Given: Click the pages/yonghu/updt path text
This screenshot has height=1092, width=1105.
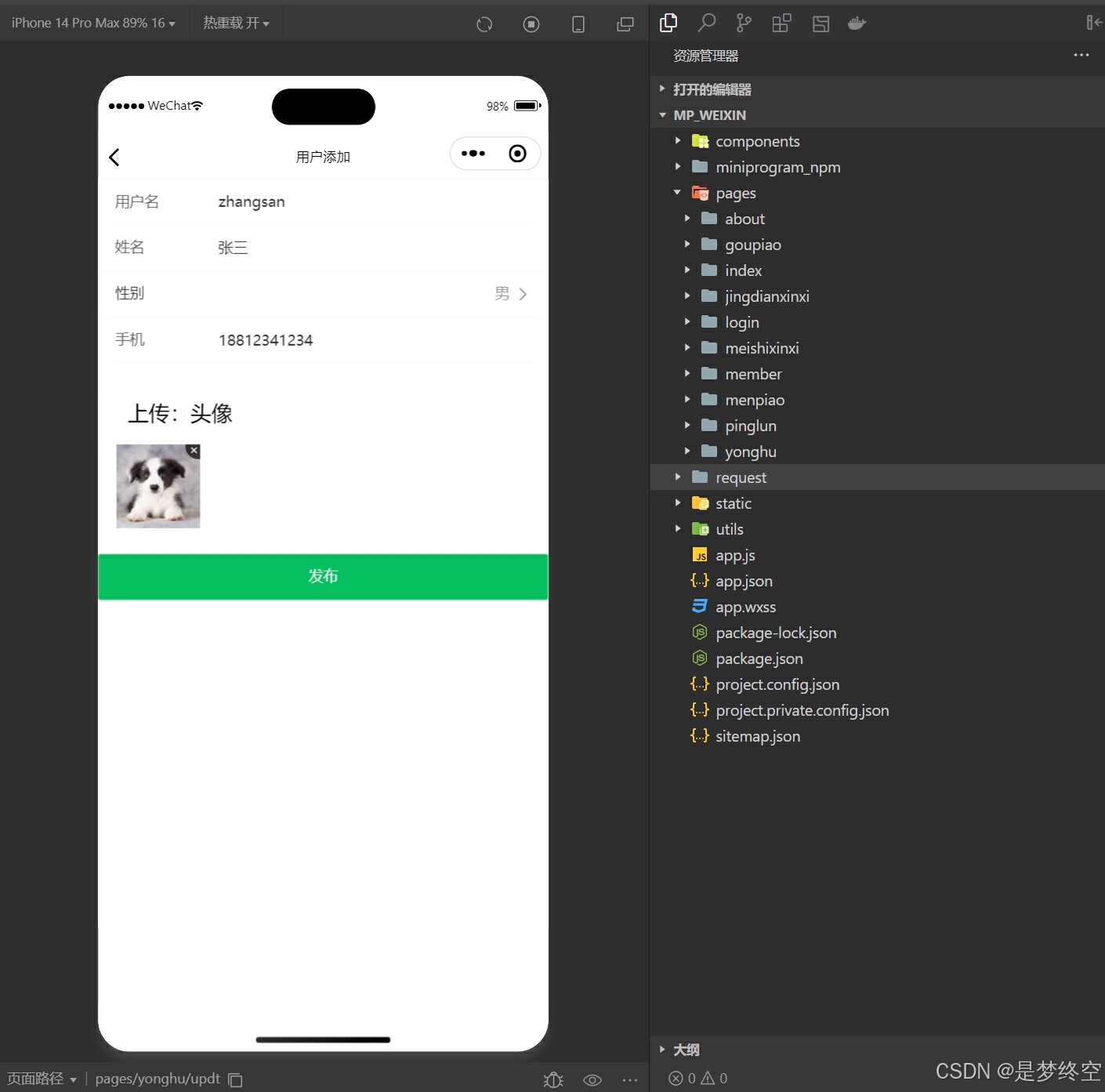Looking at the screenshot, I should 158,1079.
